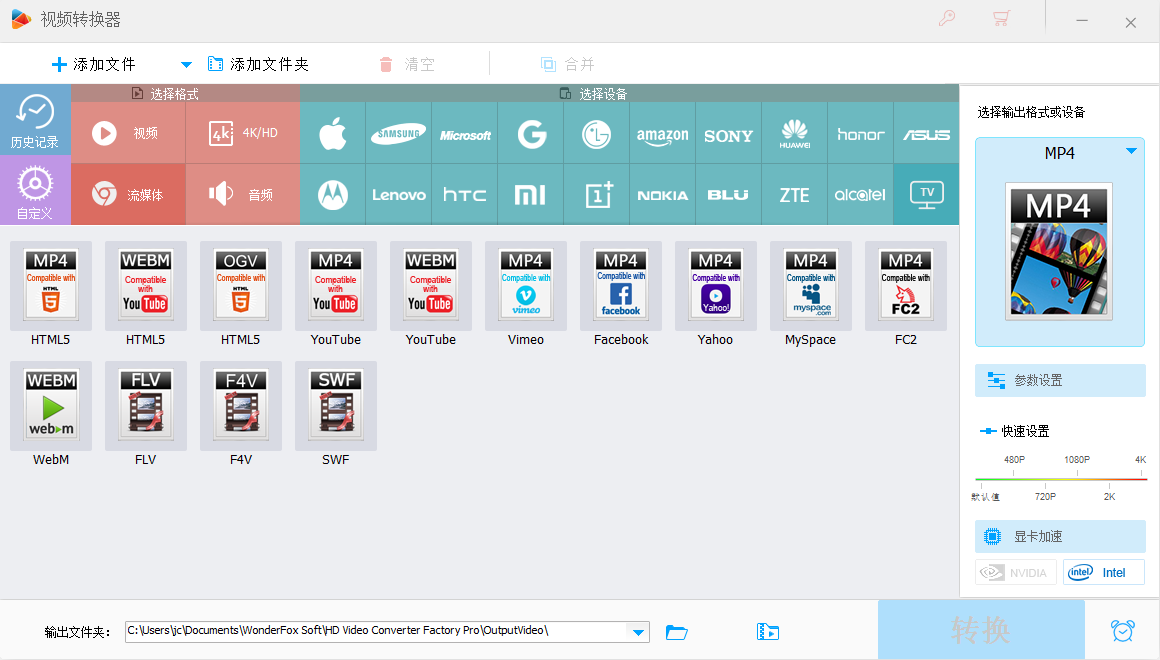Choose Lenovo device brand

point(398,195)
